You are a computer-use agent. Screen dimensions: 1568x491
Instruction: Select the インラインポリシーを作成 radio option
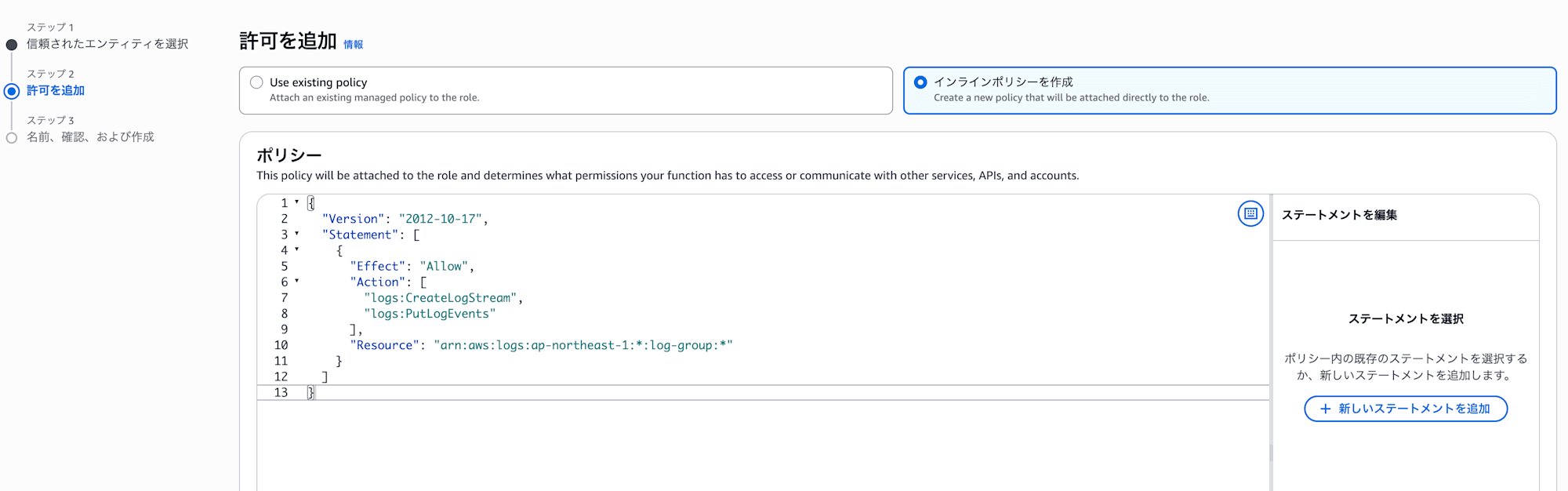pyautogui.click(x=920, y=82)
